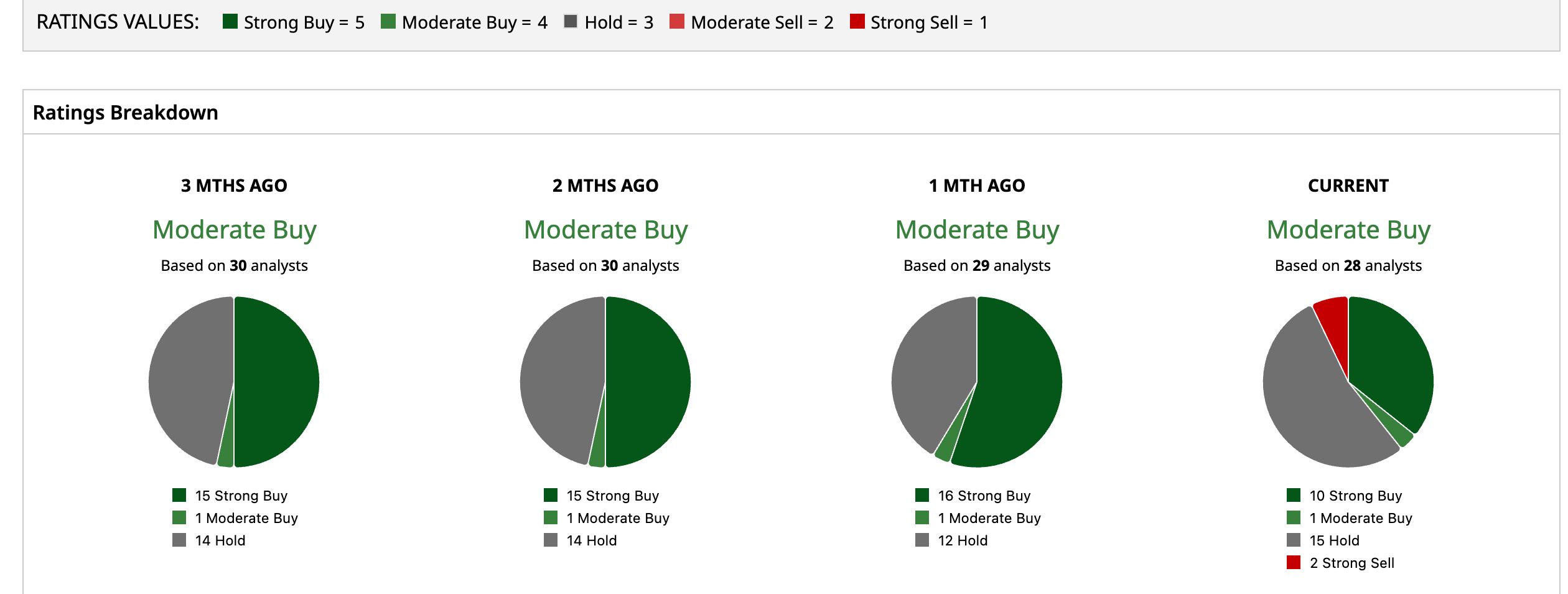This screenshot has height=594, width=1568.
Task: Click the 'Moderate Buy' rating under 3 MTHS AGO
Action: pos(235,230)
